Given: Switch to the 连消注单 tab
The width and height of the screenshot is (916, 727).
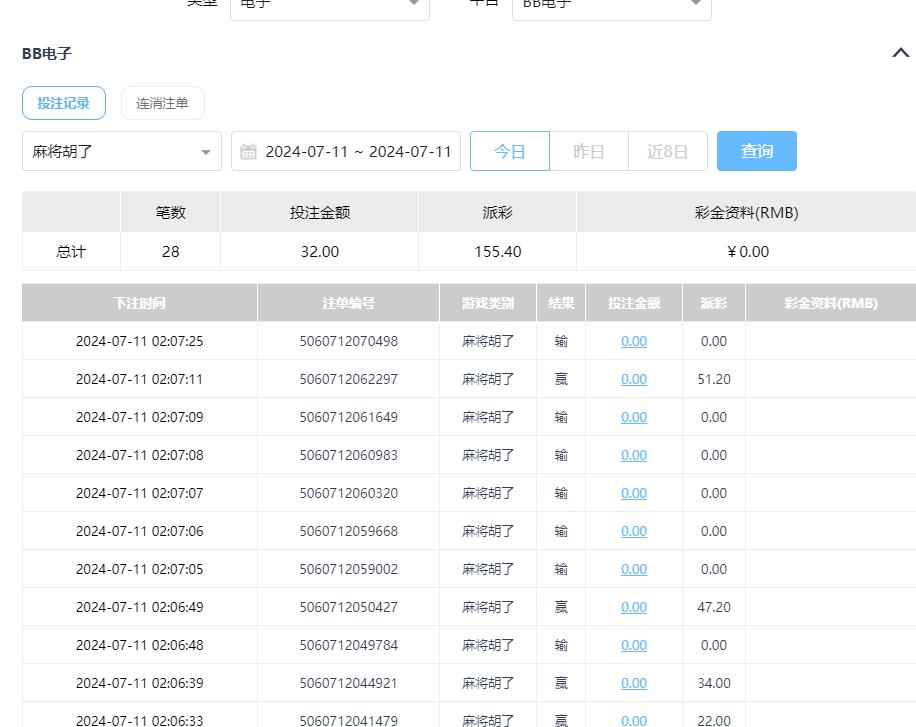Looking at the screenshot, I should (163, 103).
